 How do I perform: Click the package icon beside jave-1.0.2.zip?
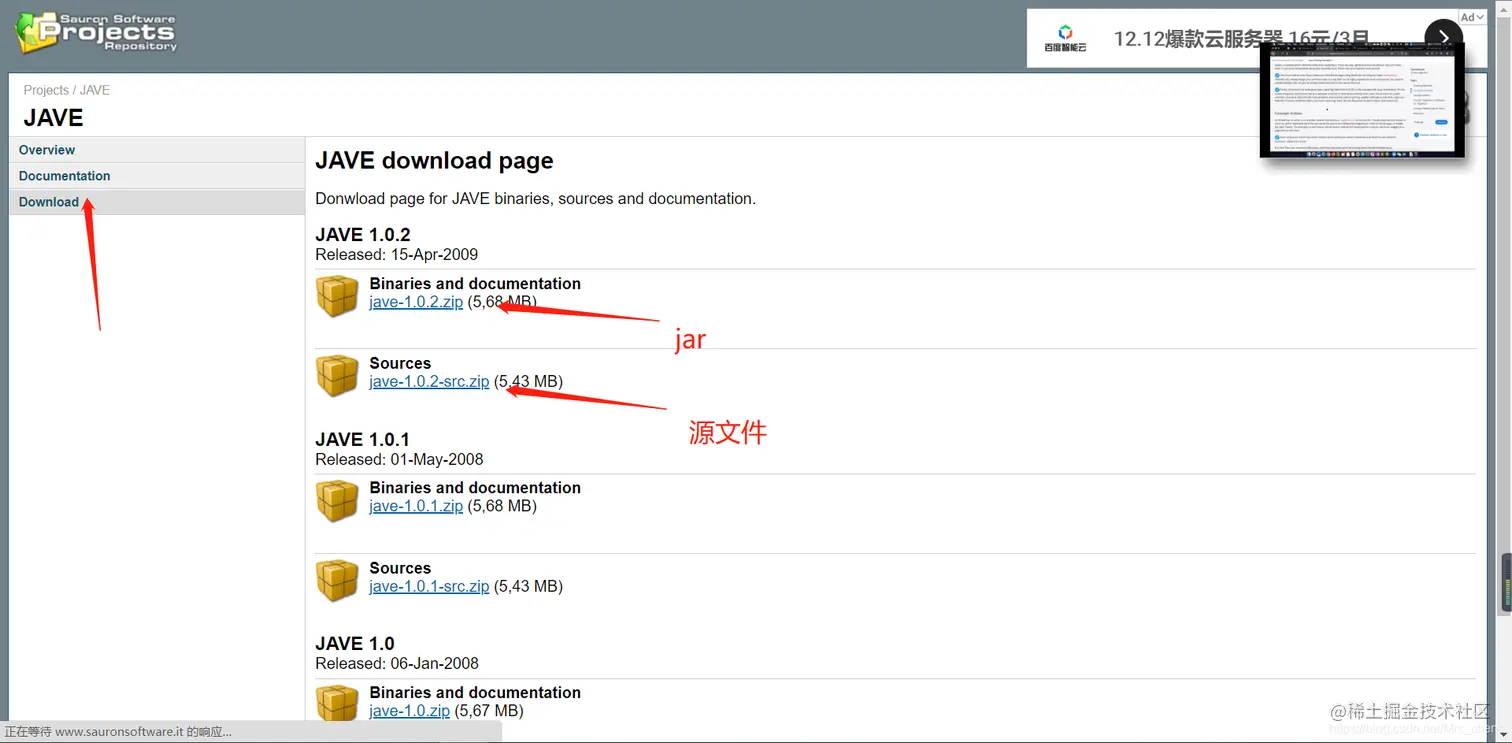coord(337,296)
